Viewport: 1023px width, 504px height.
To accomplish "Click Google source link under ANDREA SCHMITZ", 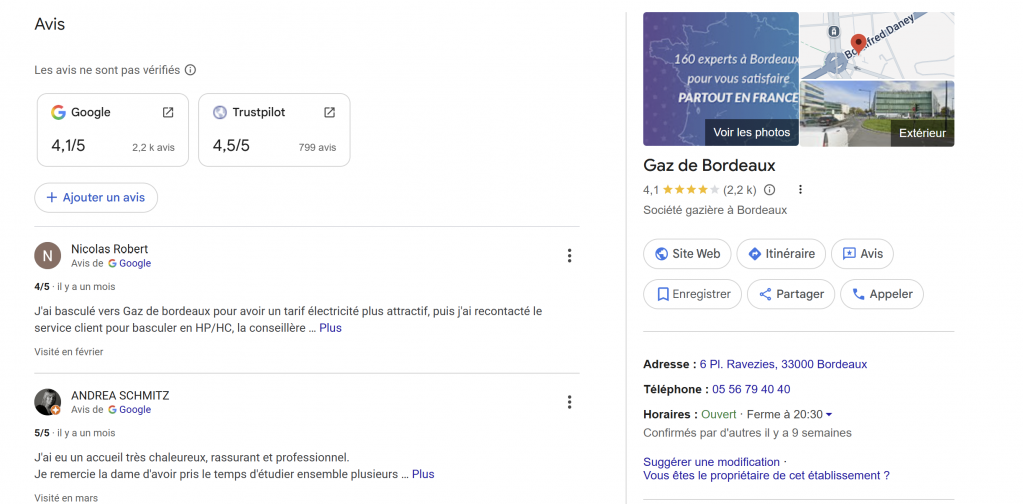I will coord(129,409).
